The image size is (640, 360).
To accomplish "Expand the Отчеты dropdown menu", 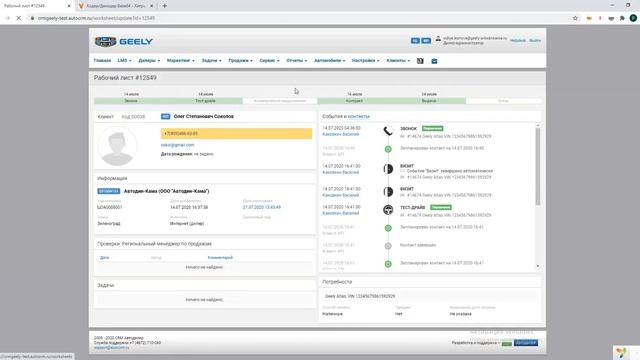I will point(297,60).
